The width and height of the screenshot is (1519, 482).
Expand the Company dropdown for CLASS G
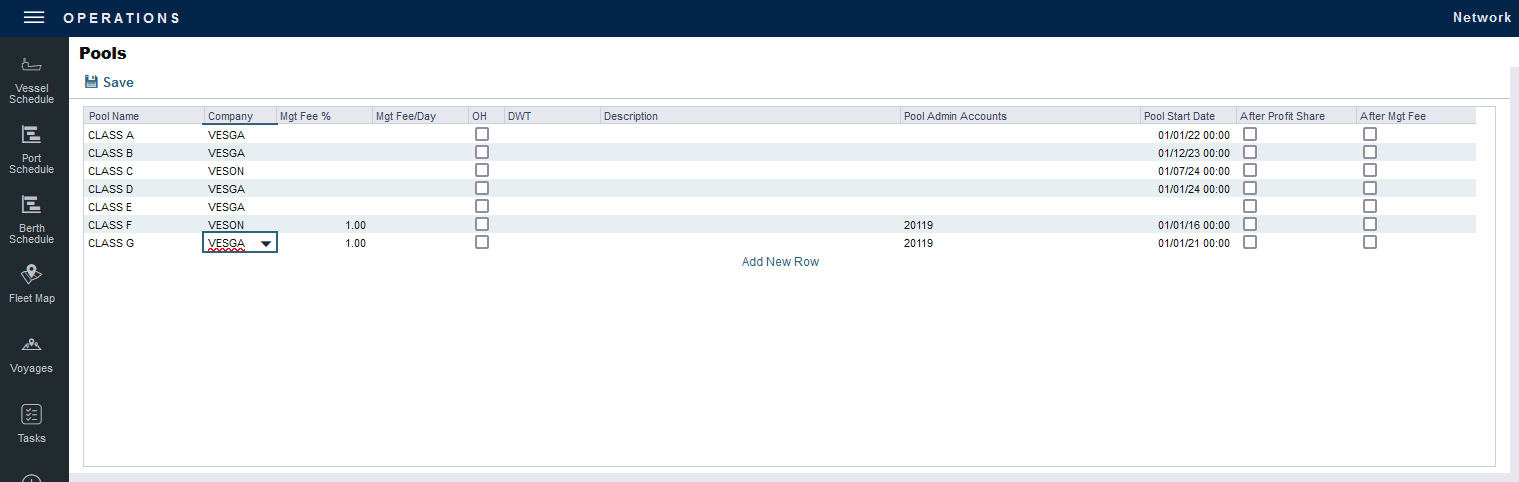click(x=265, y=243)
